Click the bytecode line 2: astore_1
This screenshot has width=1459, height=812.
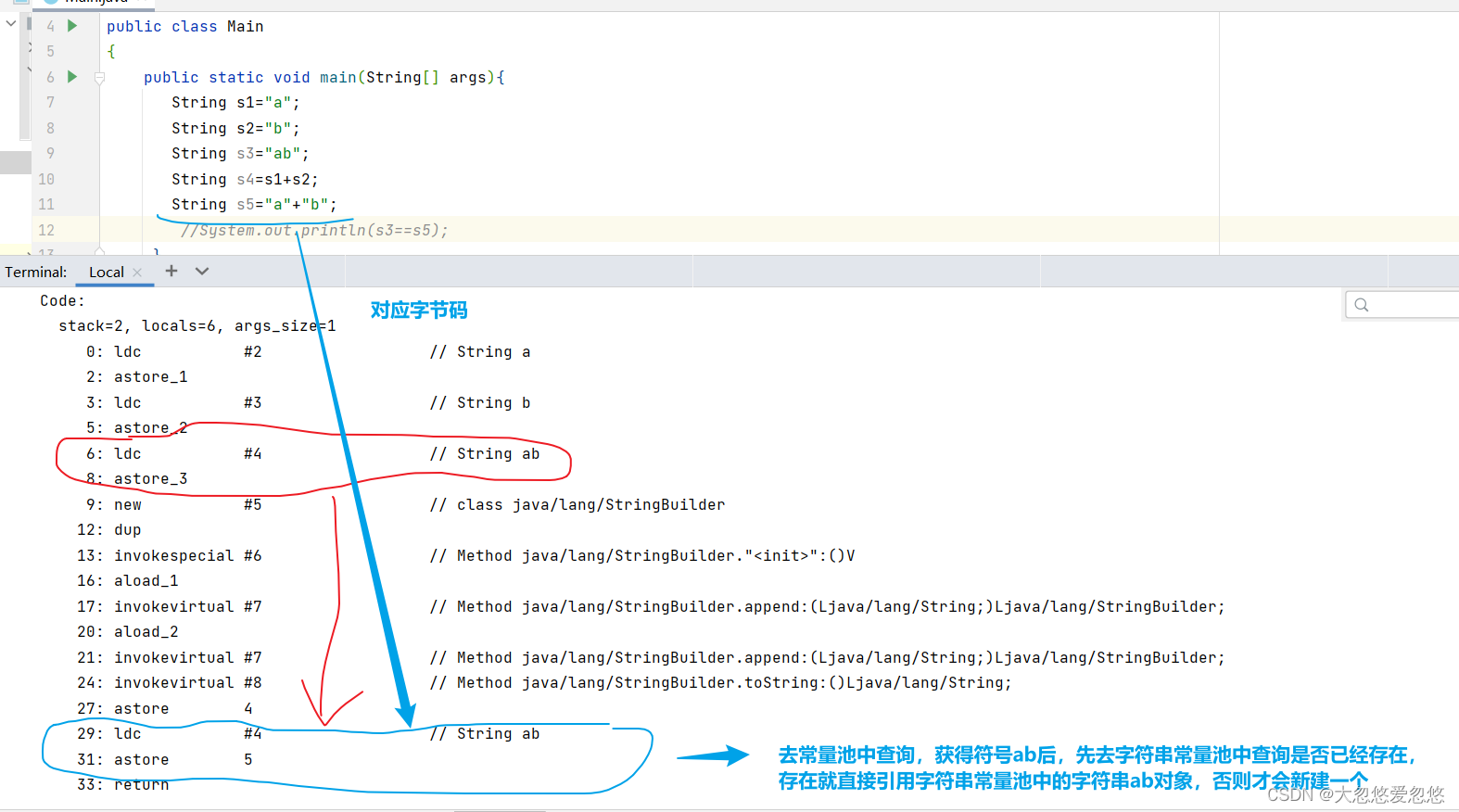137,376
